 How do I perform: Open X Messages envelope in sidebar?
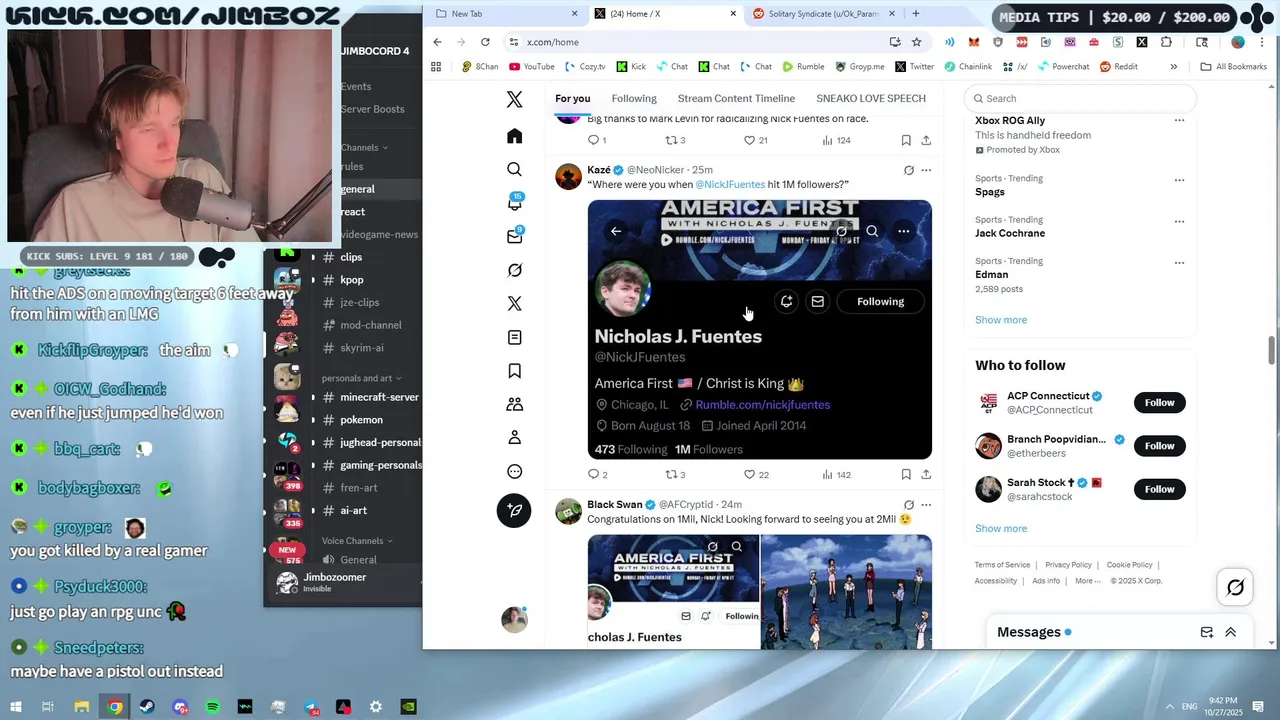[514, 237]
